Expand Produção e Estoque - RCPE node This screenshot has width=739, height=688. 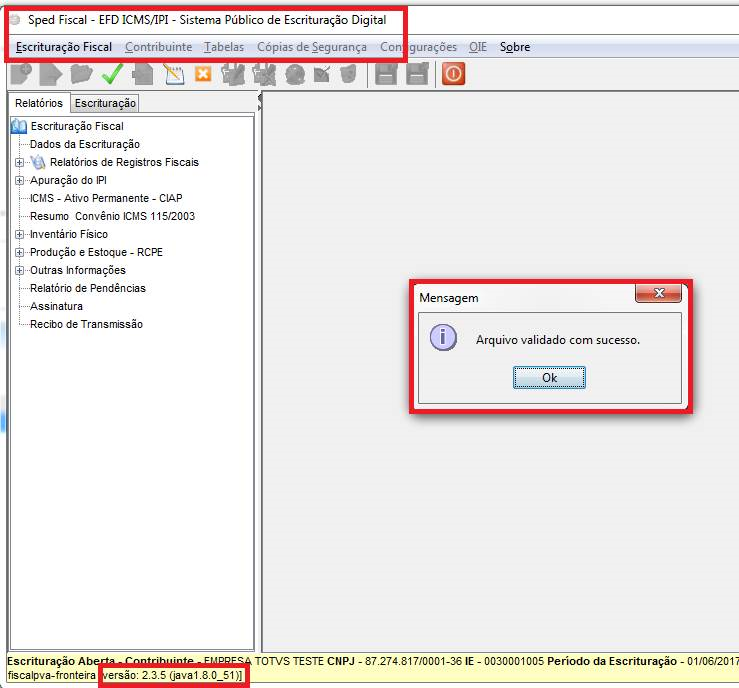[19, 253]
